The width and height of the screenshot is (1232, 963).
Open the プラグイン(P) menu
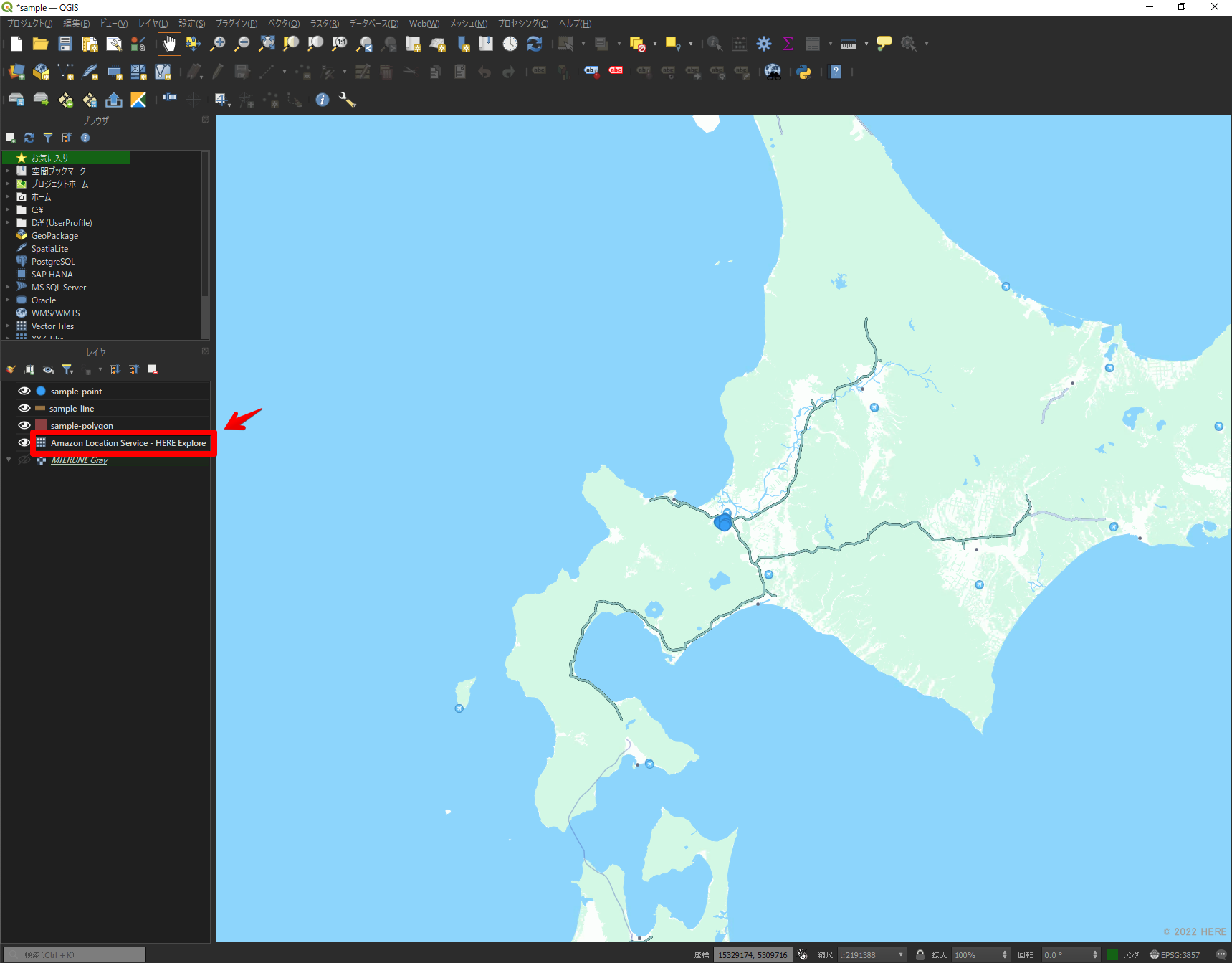pyautogui.click(x=237, y=24)
